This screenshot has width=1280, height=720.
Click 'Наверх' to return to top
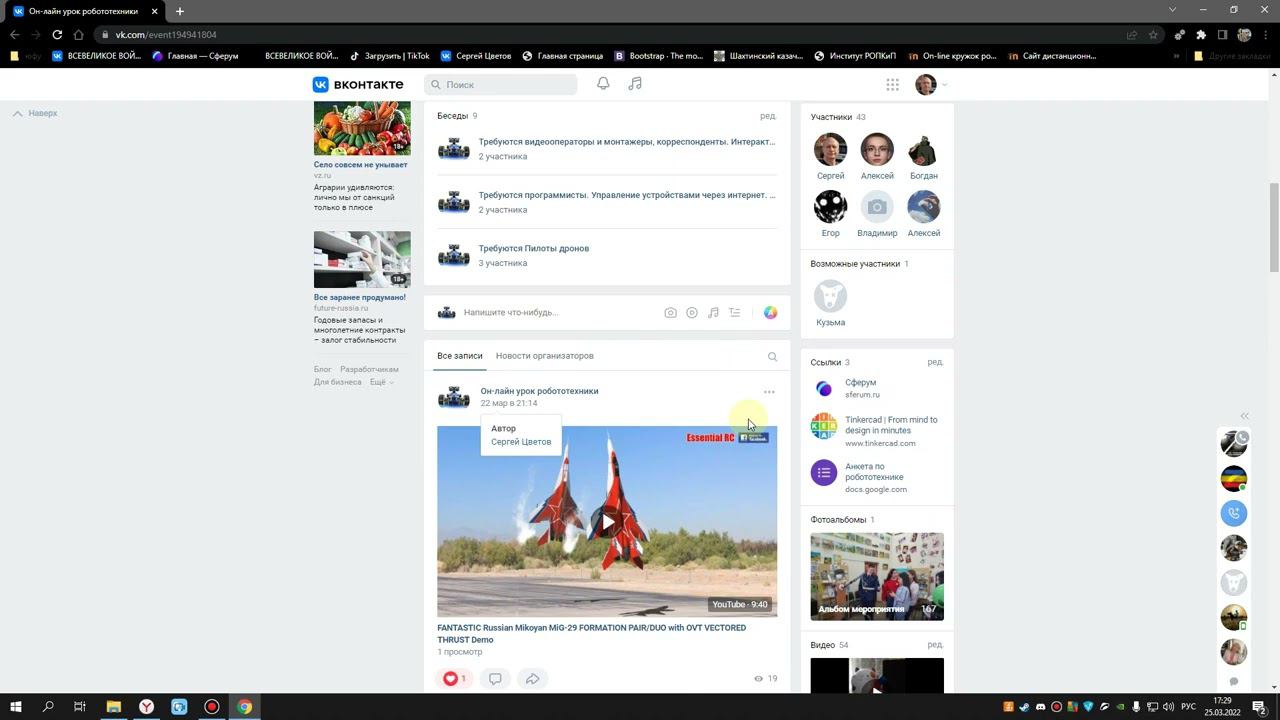(36, 114)
